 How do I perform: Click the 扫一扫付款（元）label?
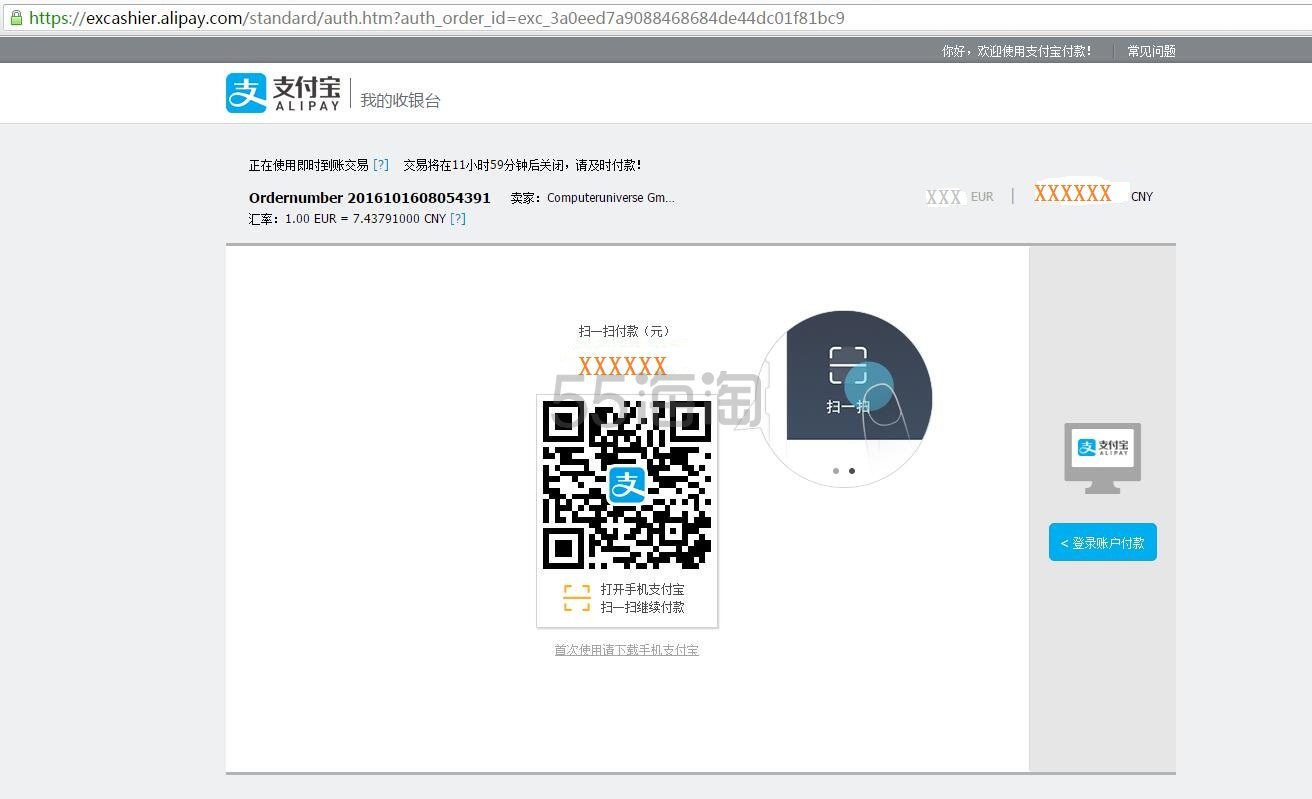(x=624, y=331)
